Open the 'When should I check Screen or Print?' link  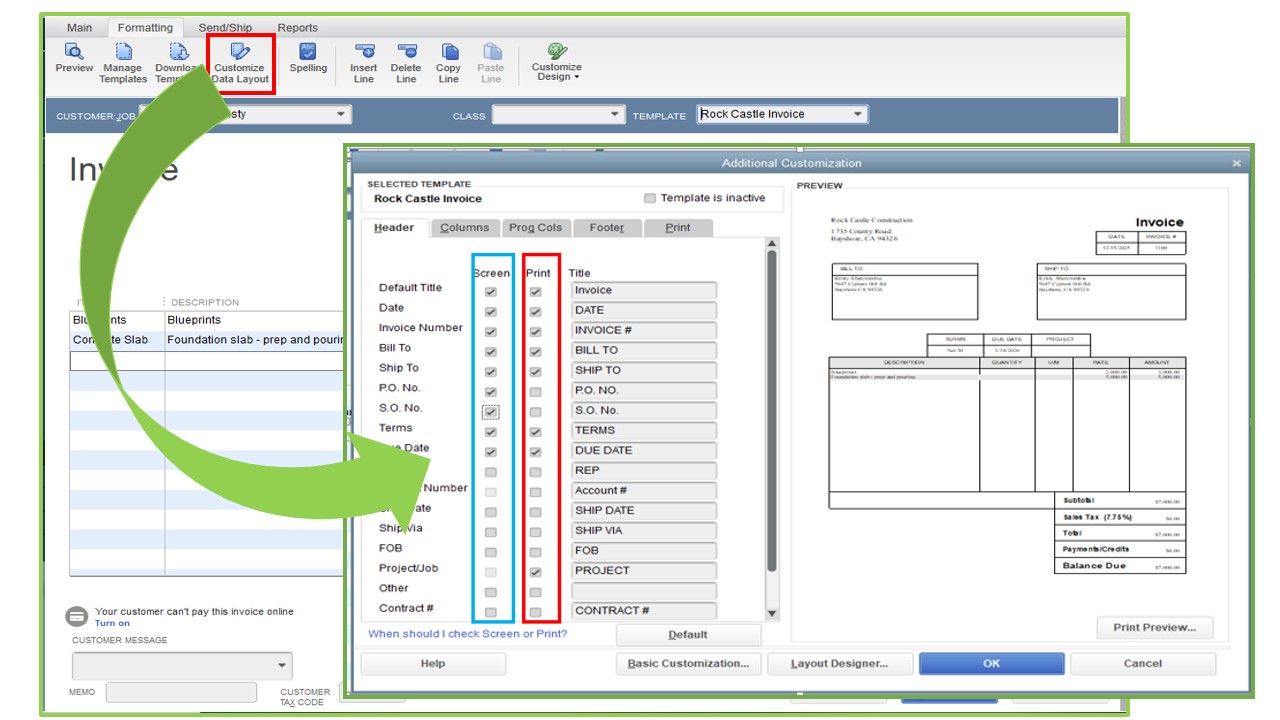coord(467,634)
